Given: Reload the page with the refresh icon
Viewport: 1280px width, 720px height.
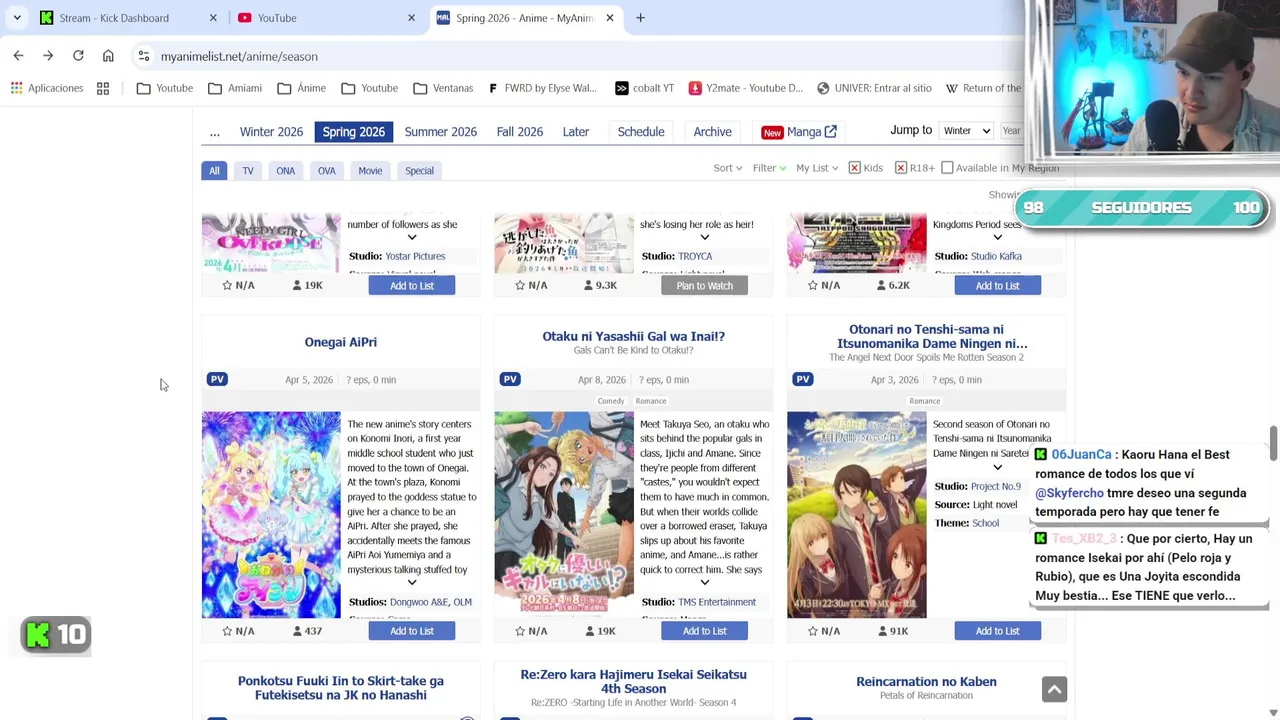Looking at the screenshot, I should [78, 56].
